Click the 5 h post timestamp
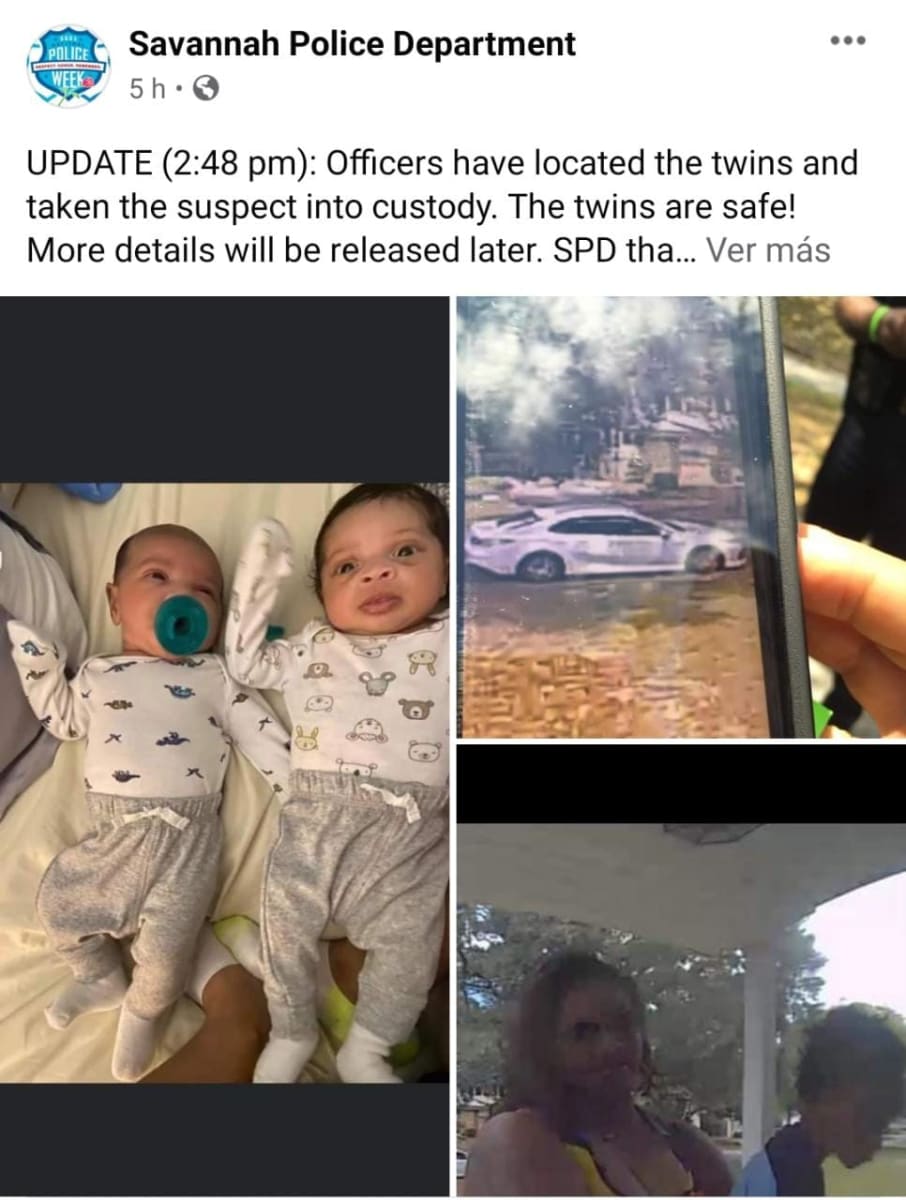This screenshot has width=906, height=1200. [x=146, y=89]
